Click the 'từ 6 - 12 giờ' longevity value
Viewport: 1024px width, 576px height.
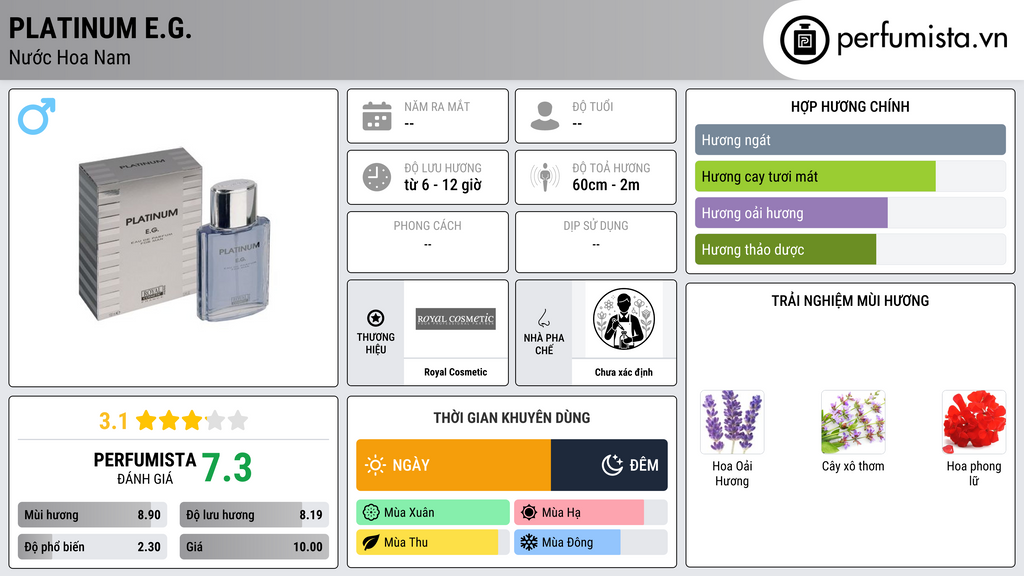point(443,185)
